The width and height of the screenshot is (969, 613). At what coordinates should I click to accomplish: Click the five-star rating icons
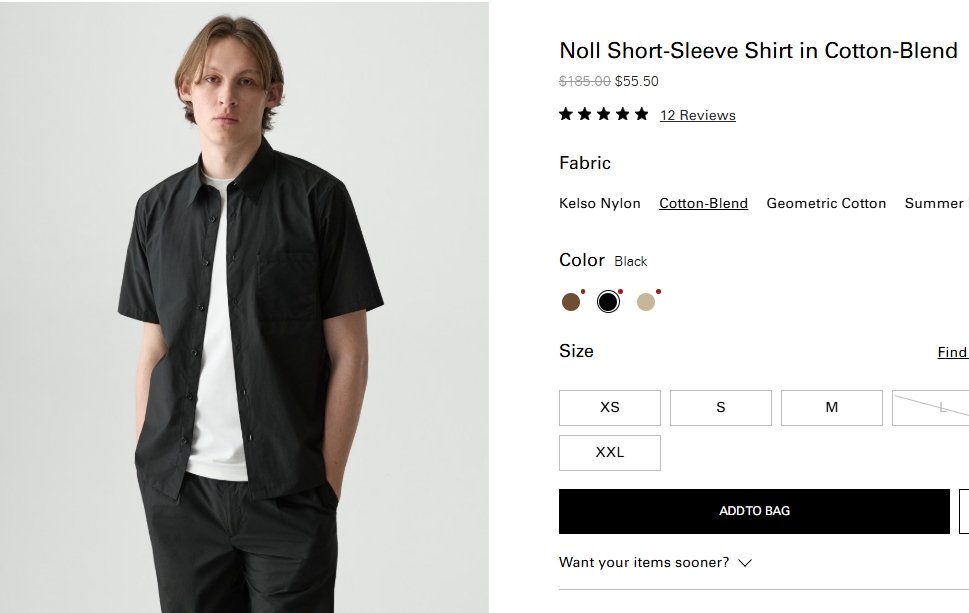pos(603,115)
